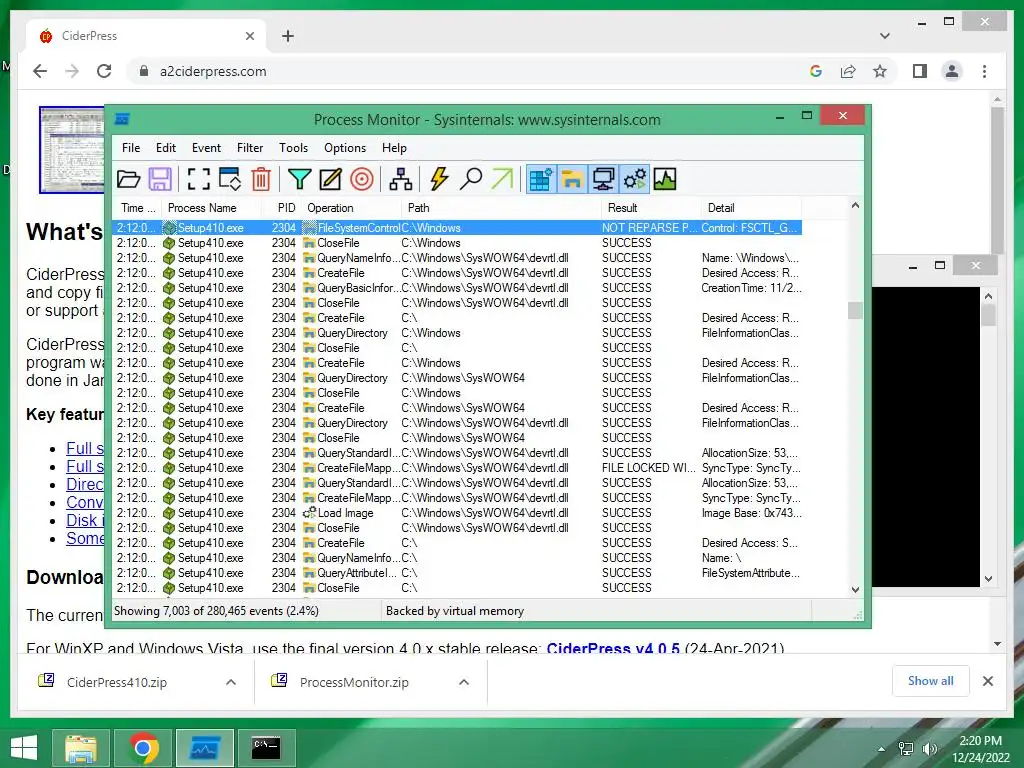Click the event list scroll-up arrow
This screenshot has width=1024, height=768.
tap(855, 206)
